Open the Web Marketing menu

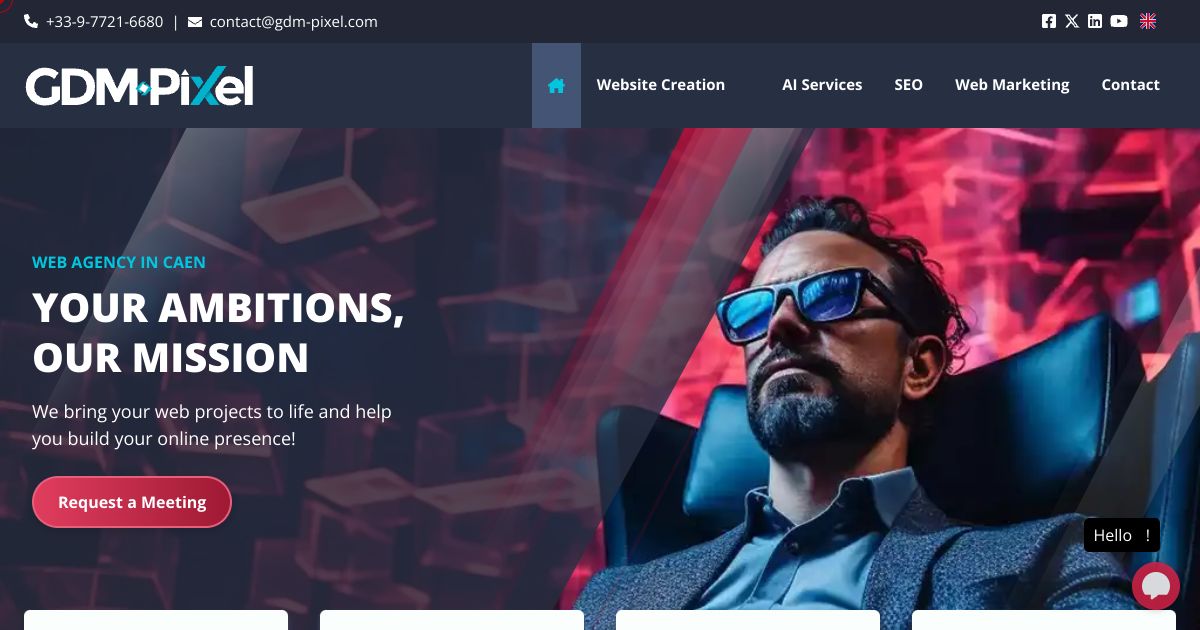pos(1012,85)
